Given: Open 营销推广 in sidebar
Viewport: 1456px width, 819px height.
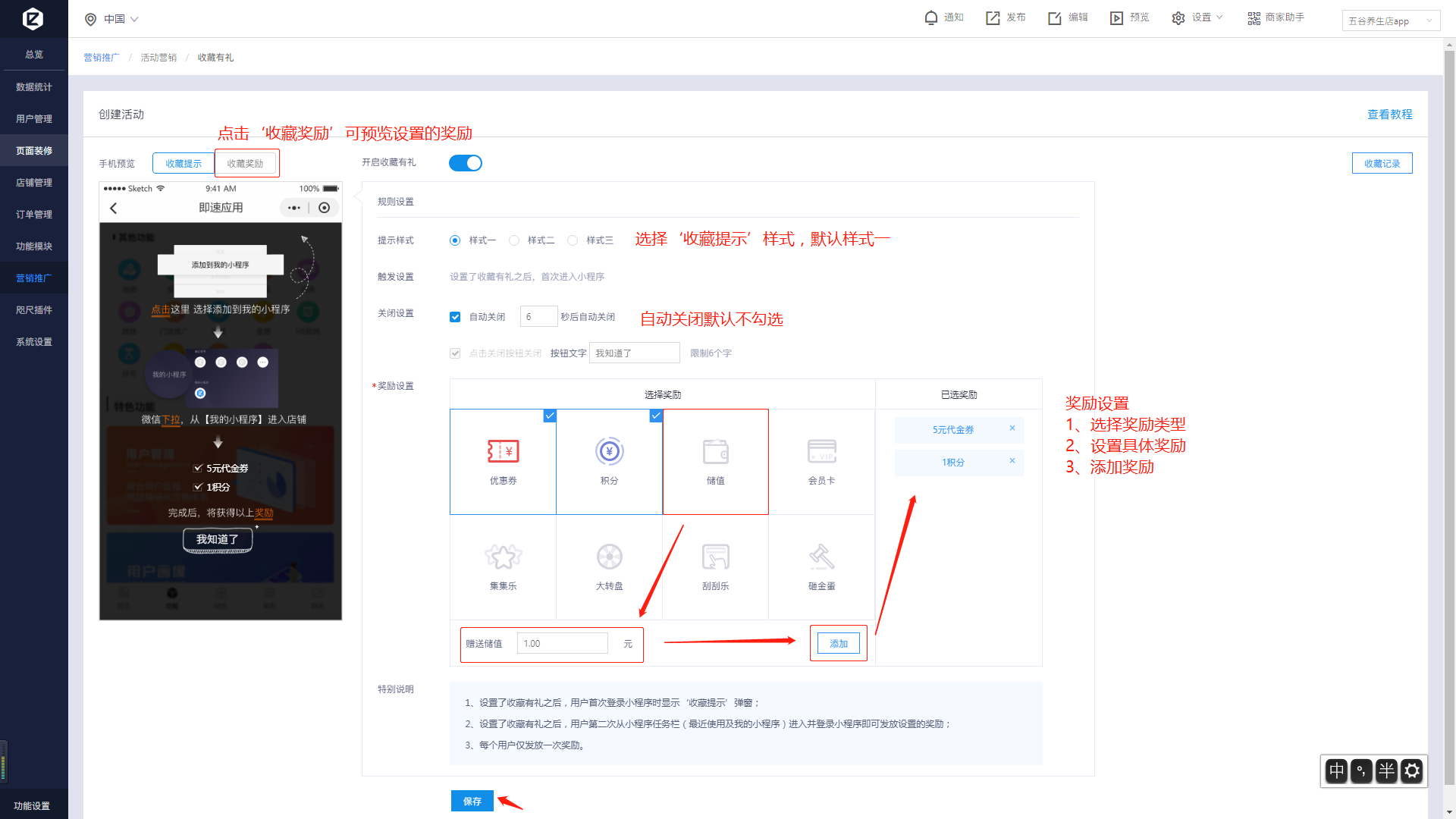Looking at the screenshot, I should coord(34,278).
